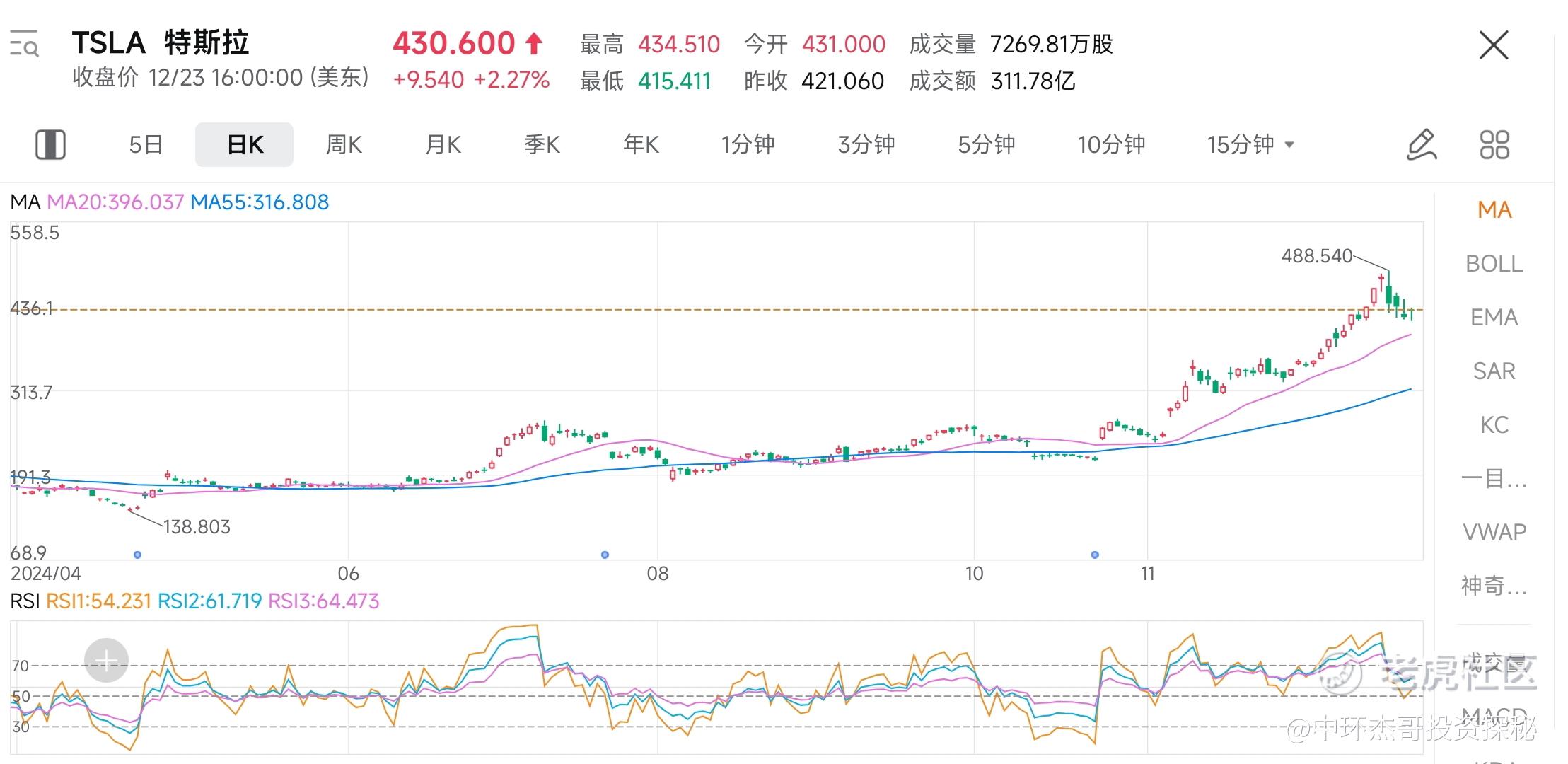Toggle the split panel layout icon
Image resolution: width=1568 pixels, height=764 pixels.
coord(50,144)
